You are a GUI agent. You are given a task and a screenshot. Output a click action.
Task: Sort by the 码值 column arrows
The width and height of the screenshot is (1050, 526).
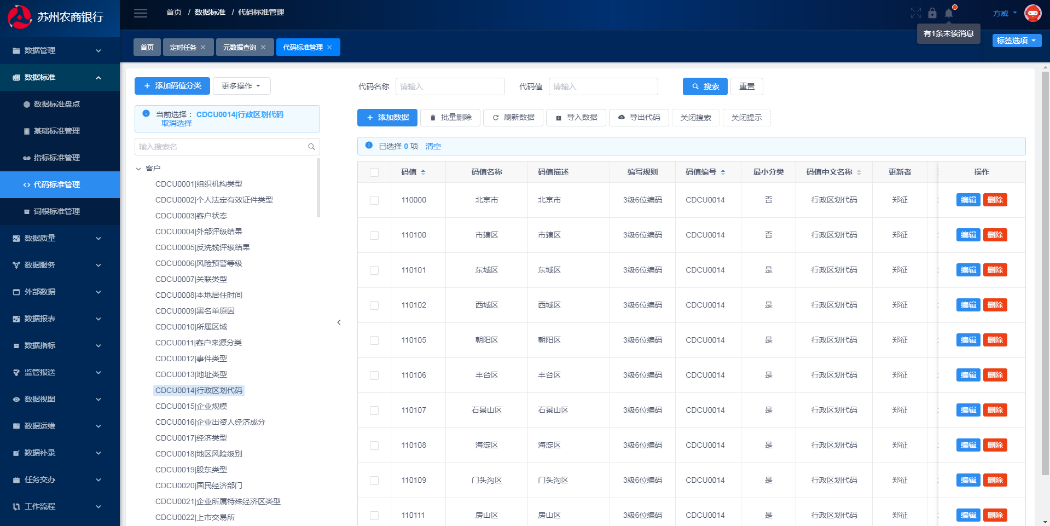coord(423,172)
